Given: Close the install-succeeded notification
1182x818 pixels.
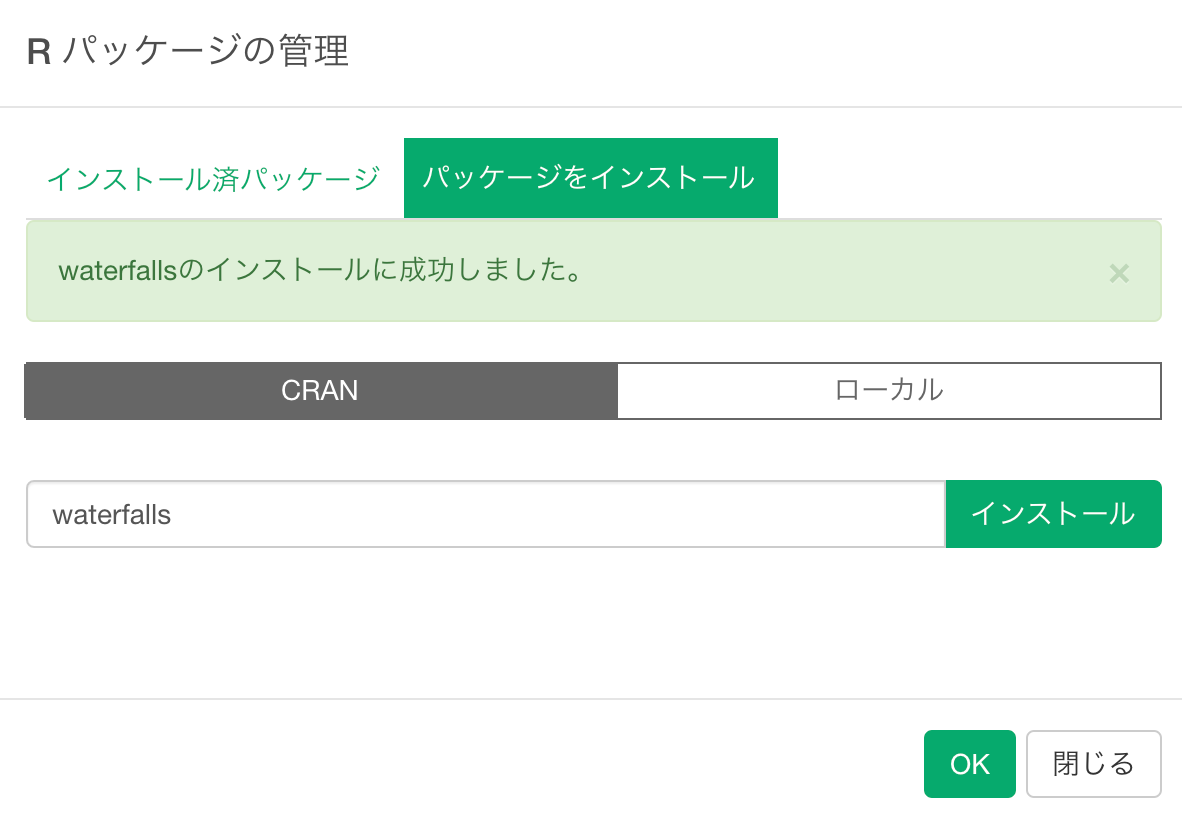Looking at the screenshot, I should tap(1119, 273).
